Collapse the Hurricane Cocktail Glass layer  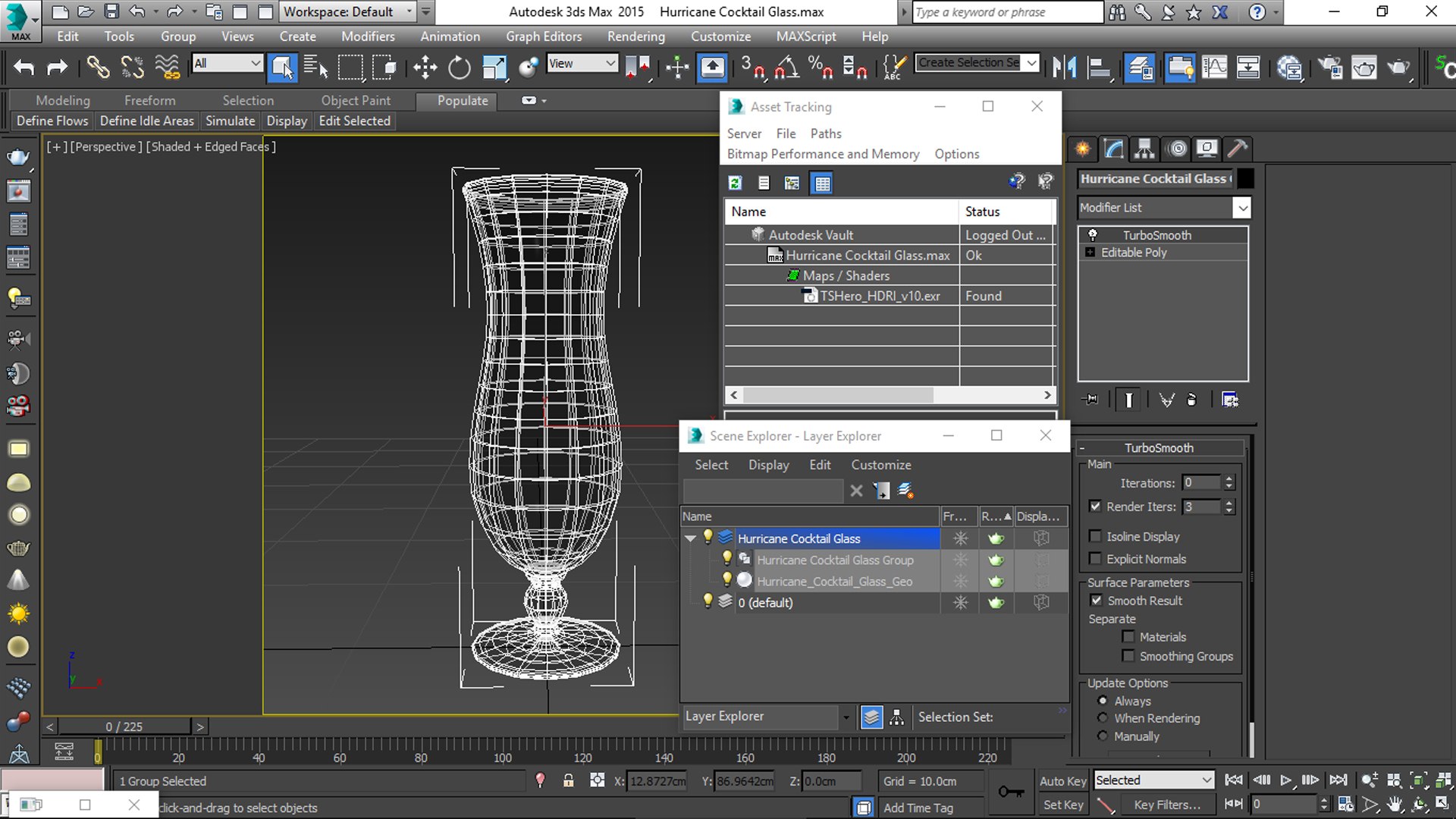pos(690,538)
